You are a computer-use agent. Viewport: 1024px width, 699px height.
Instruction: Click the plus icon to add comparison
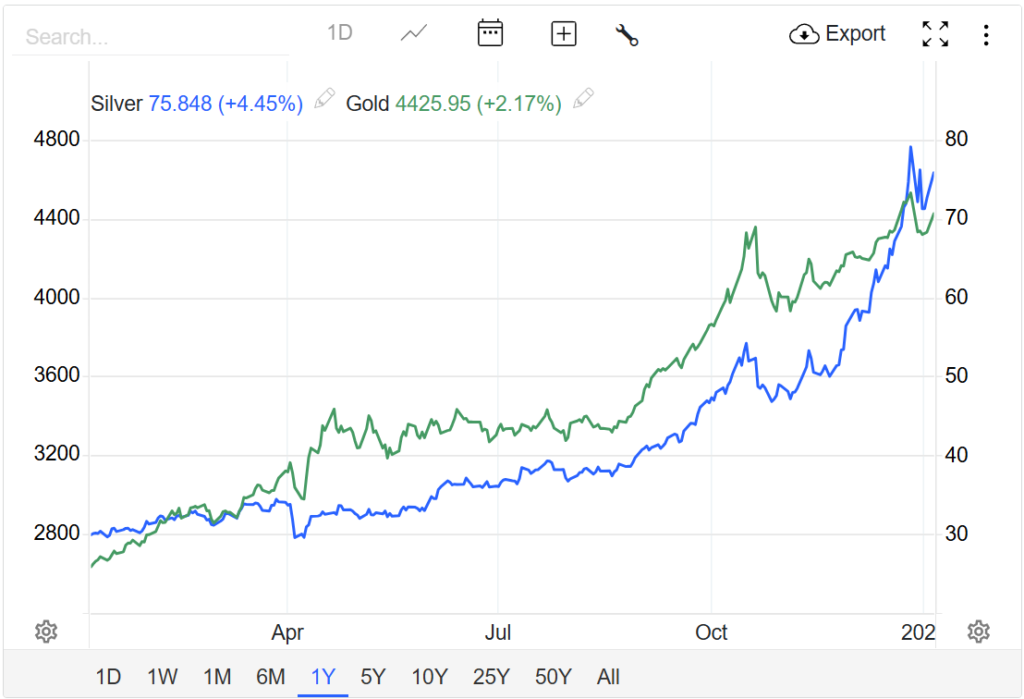coord(564,34)
